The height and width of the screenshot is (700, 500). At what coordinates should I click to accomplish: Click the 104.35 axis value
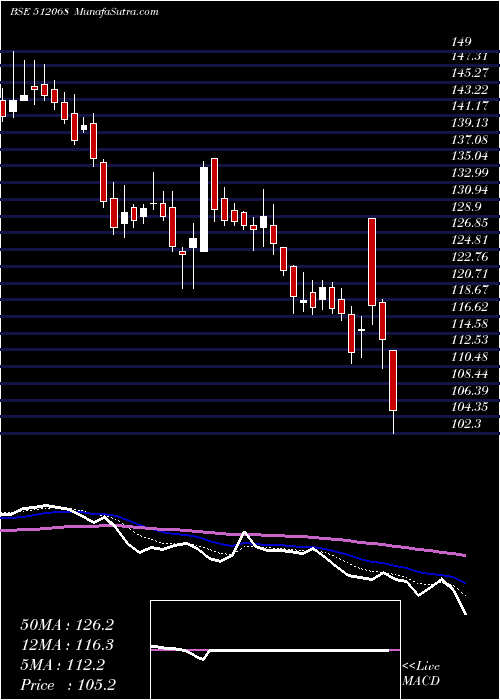point(470,407)
